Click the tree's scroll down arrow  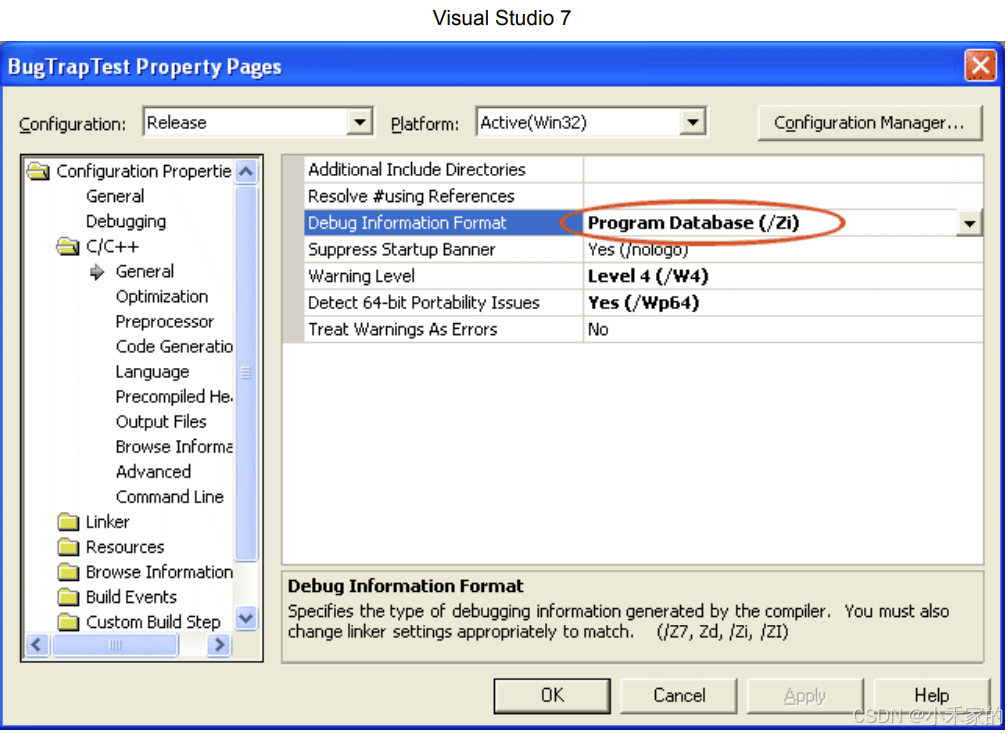pos(246,618)
